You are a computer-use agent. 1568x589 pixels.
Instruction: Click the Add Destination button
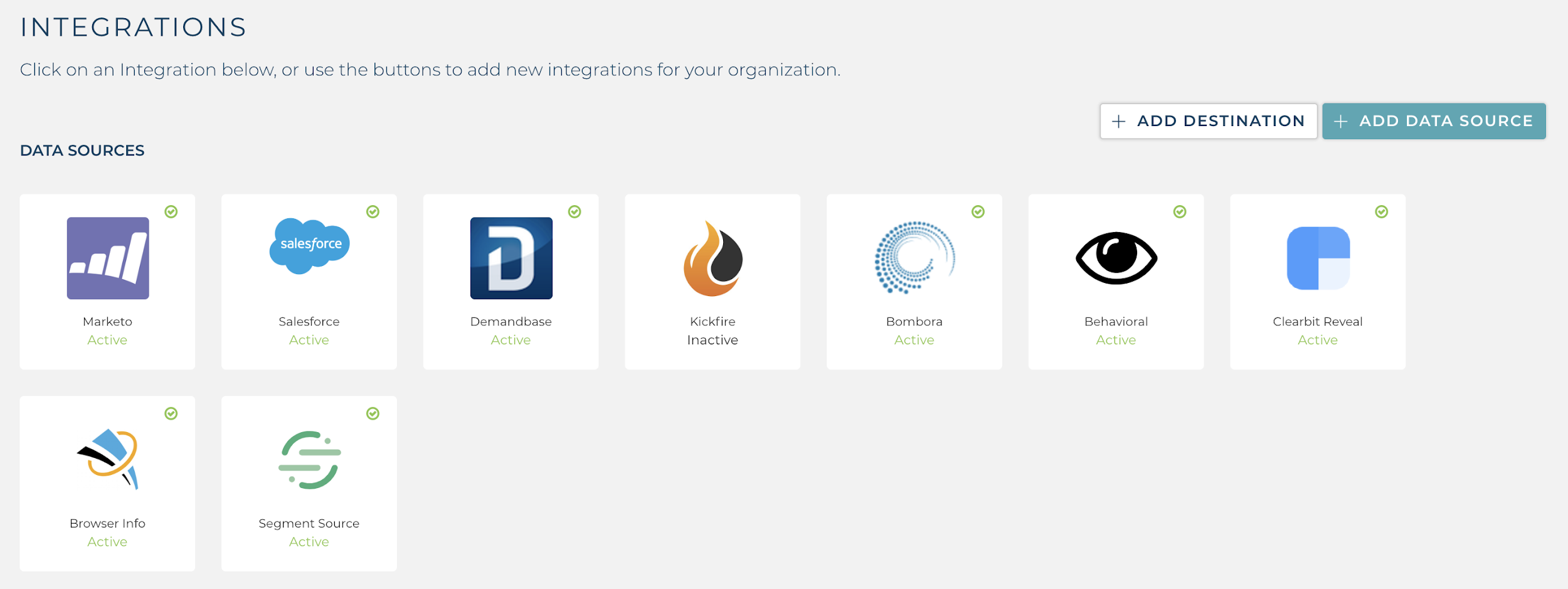tap(1209, 121)
